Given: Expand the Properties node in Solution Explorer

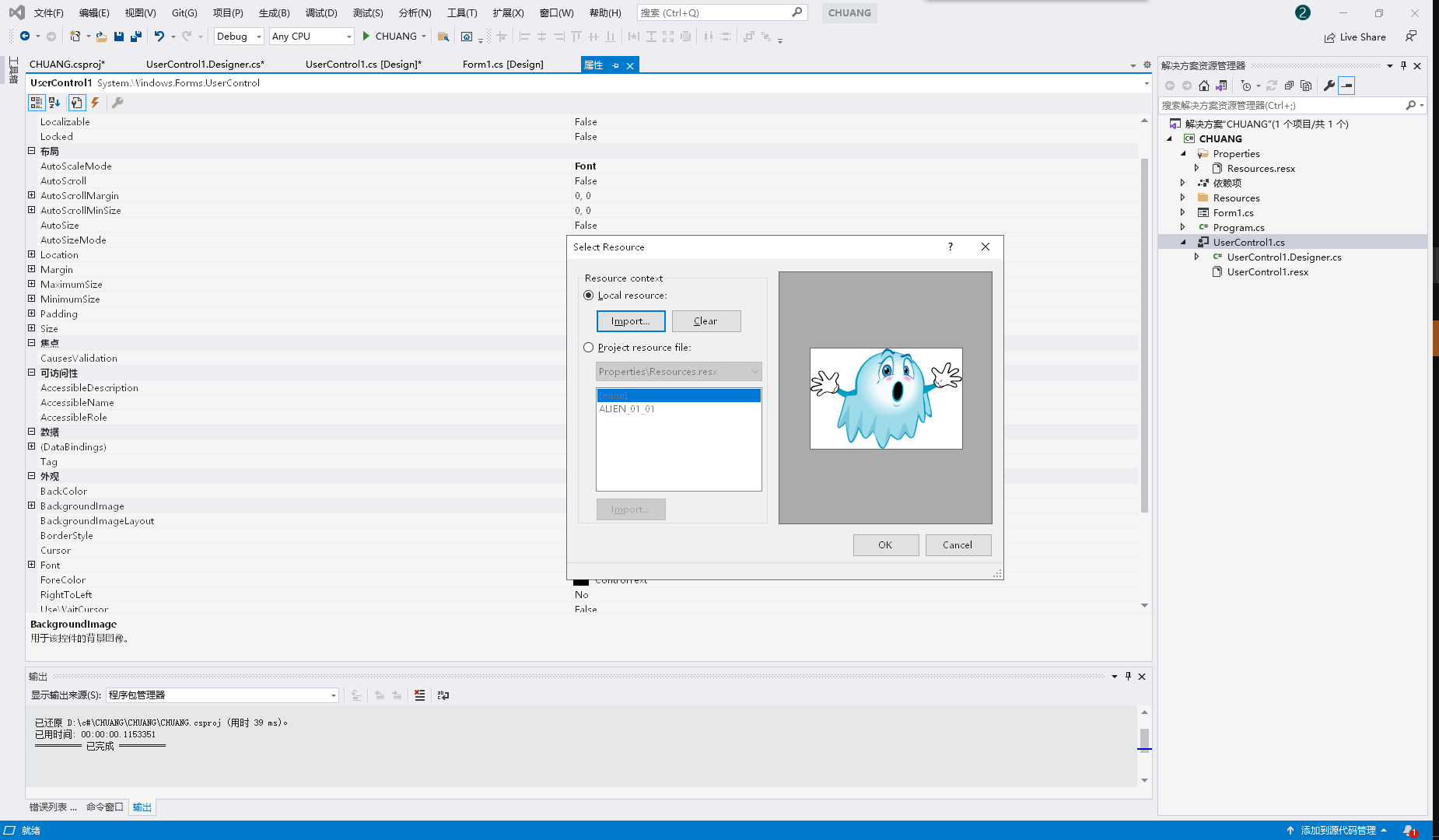Looking at the screenshot, I should point(1185,153).
